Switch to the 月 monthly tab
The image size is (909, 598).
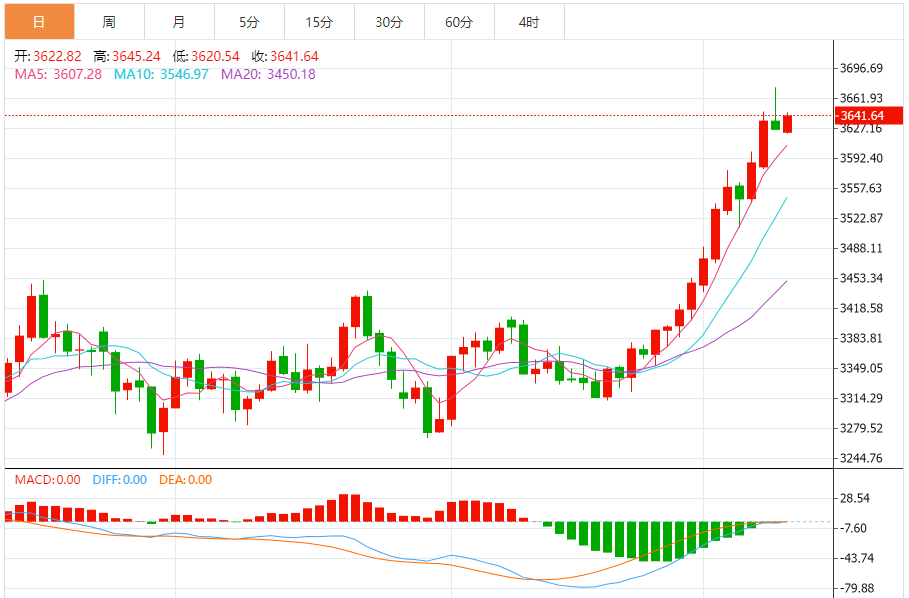point(179,21)
